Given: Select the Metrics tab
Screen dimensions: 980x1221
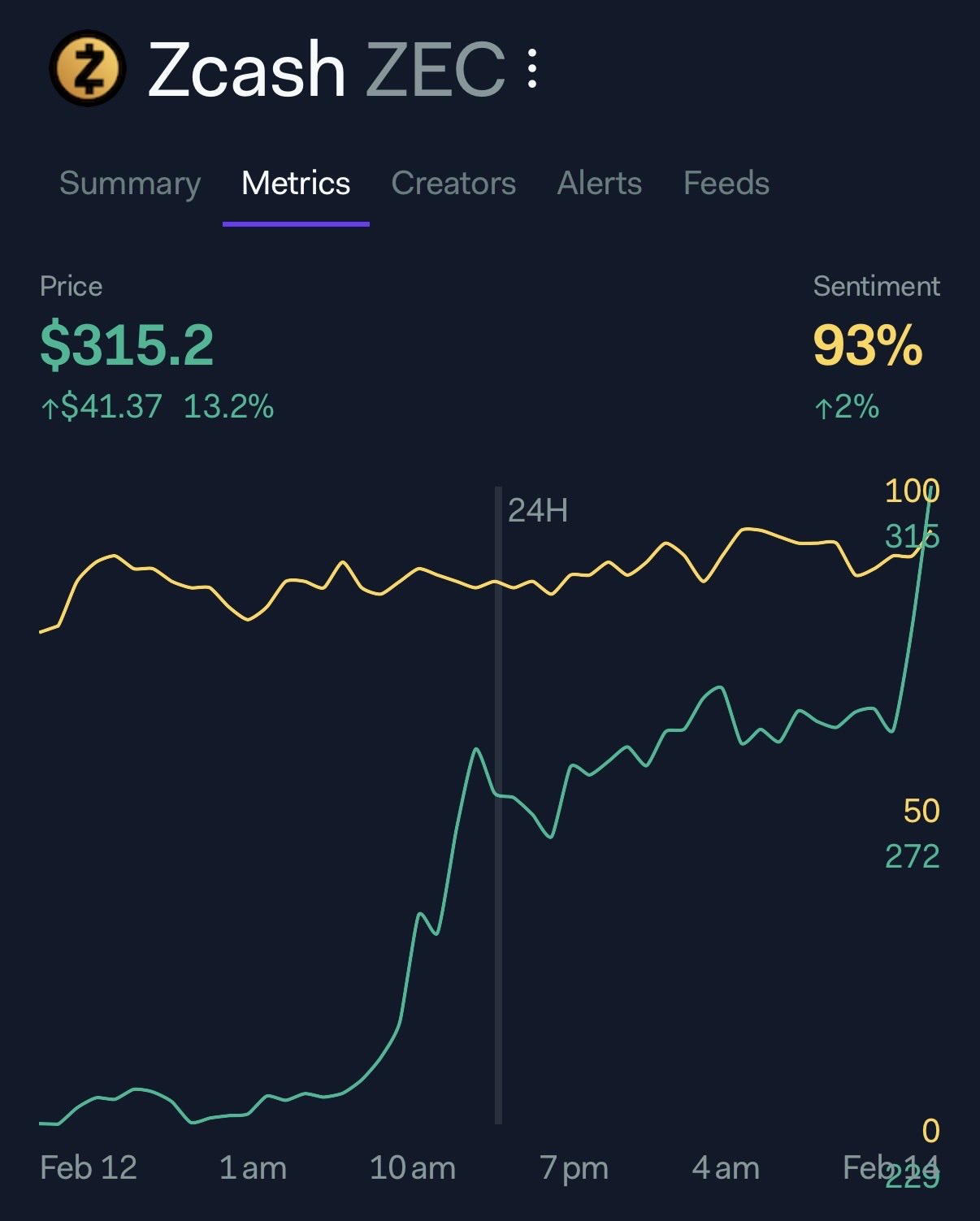Looking at the screenshot, I should pos(296,184).
